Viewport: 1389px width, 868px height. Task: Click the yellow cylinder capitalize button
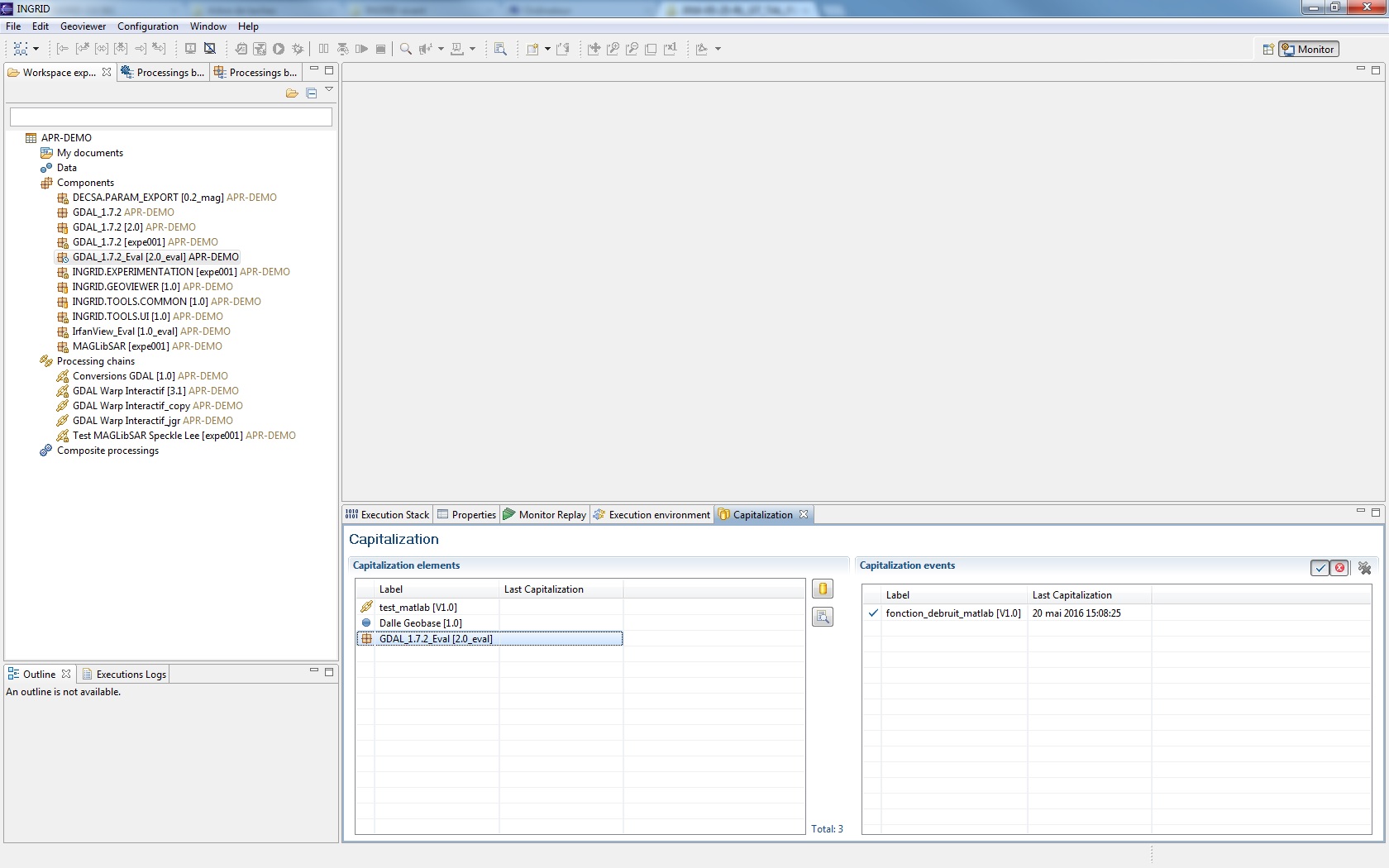(x=823, y=589)
